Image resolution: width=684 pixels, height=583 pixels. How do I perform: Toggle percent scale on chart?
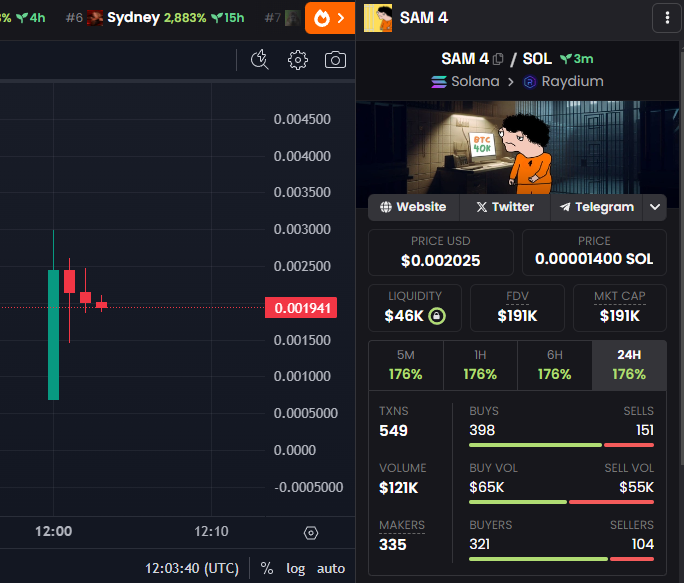pyautogui.click(x=267, y=568)
